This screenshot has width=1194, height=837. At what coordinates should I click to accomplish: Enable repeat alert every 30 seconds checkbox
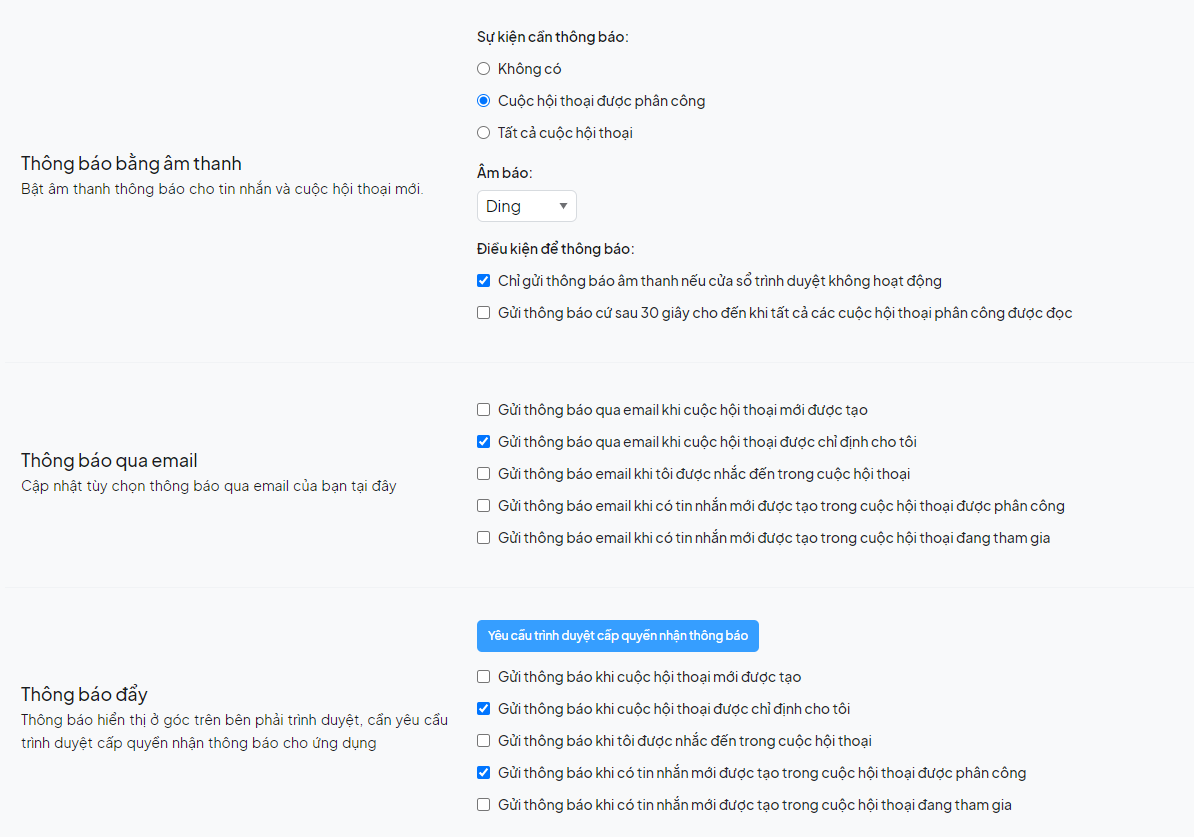point(484,313)
